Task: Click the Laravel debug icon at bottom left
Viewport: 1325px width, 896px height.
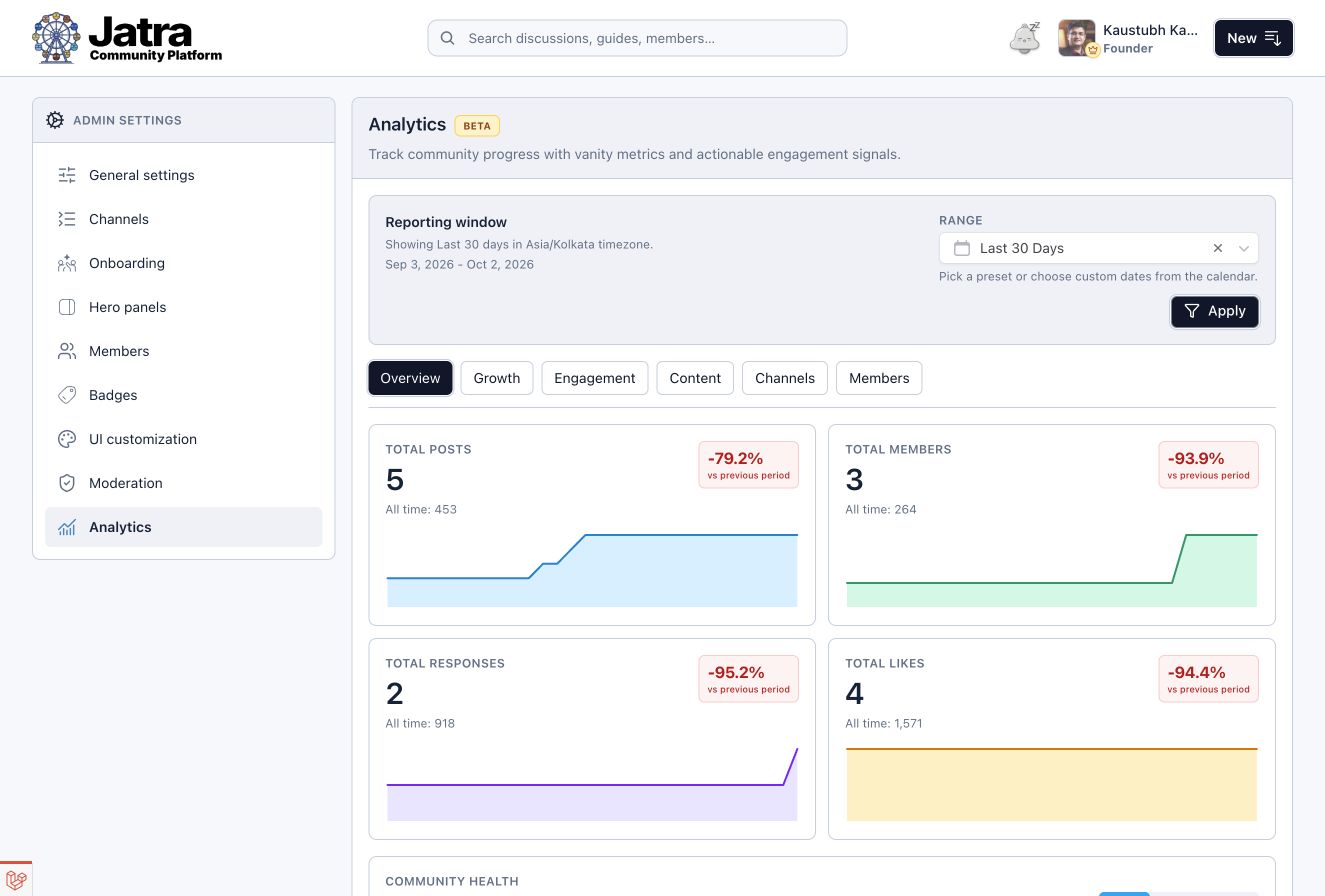Action: (16, 879)
